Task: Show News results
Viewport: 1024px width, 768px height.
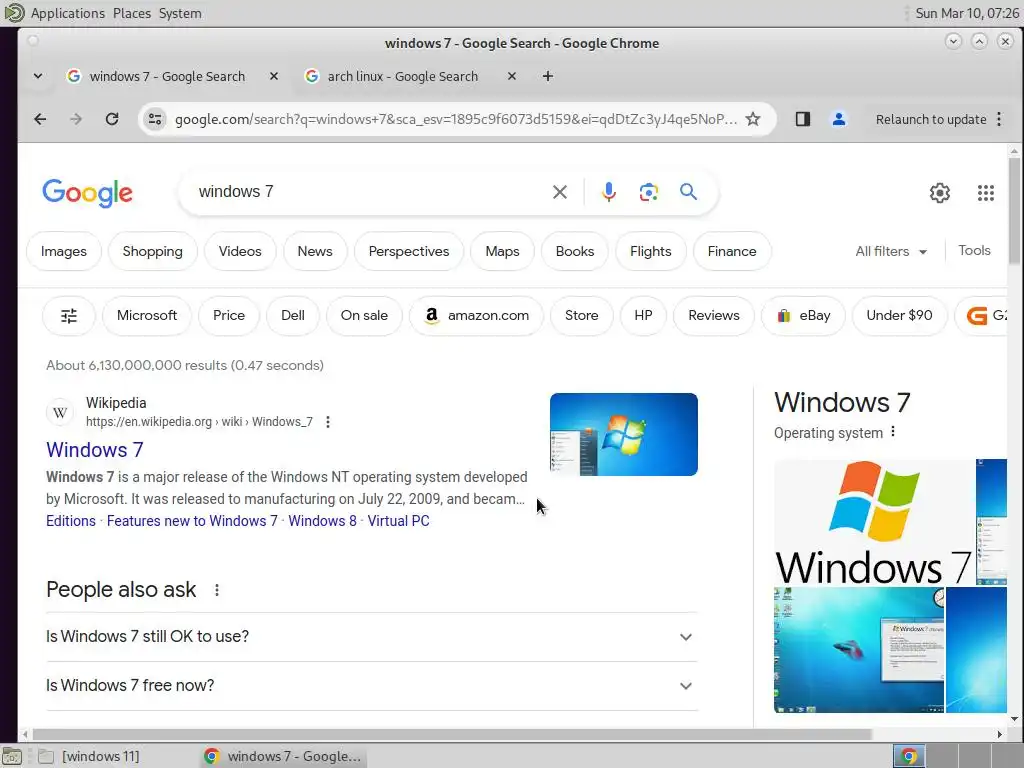Action: click(315, 251)
